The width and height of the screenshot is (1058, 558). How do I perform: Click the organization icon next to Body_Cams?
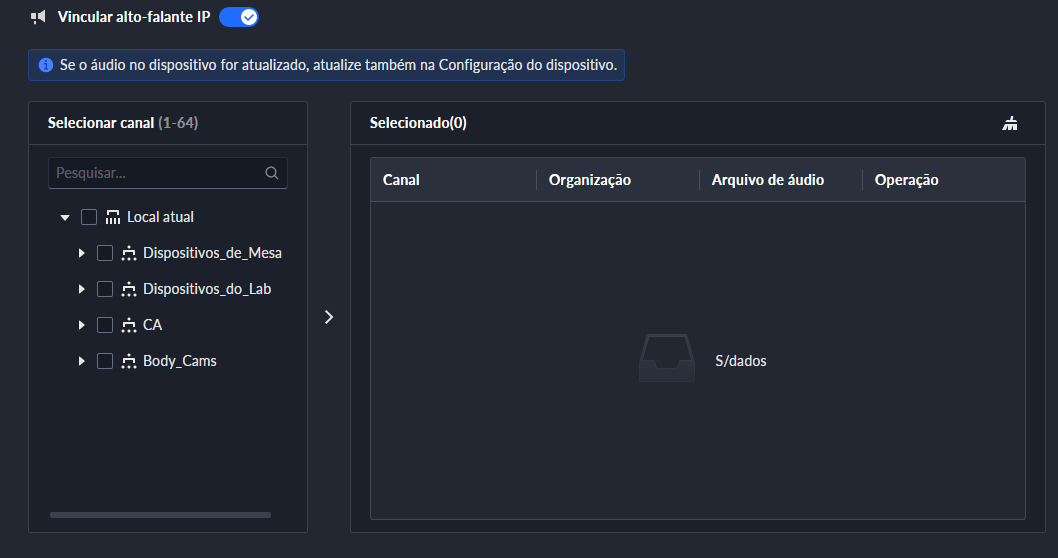tap(128, 361)
